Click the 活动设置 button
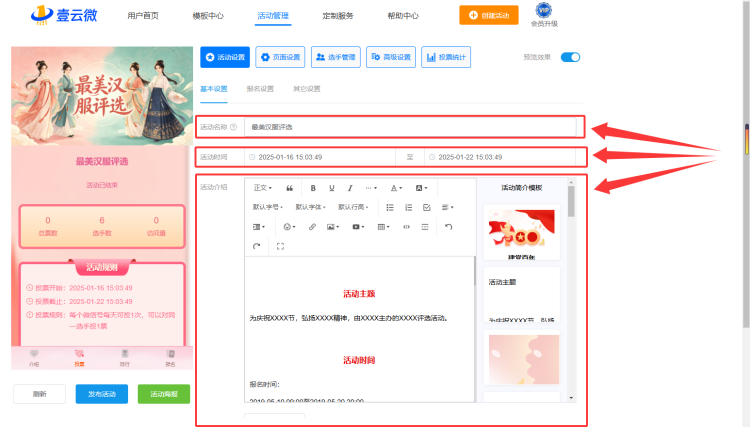 point(225,57)
